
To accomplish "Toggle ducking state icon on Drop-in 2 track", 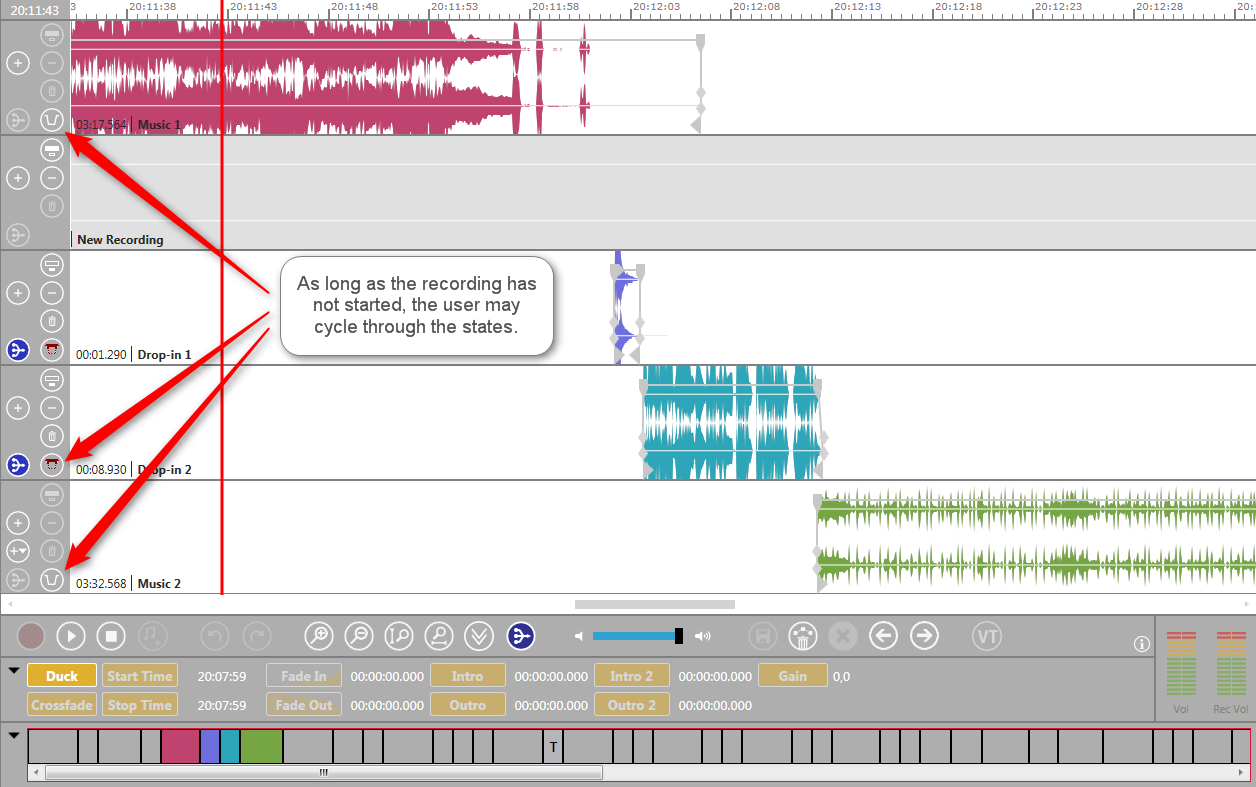I will click(x=52, y=464).
